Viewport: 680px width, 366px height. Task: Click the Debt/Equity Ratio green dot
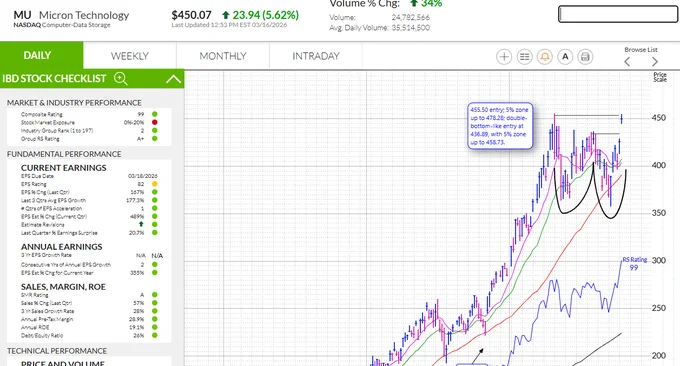154,335
